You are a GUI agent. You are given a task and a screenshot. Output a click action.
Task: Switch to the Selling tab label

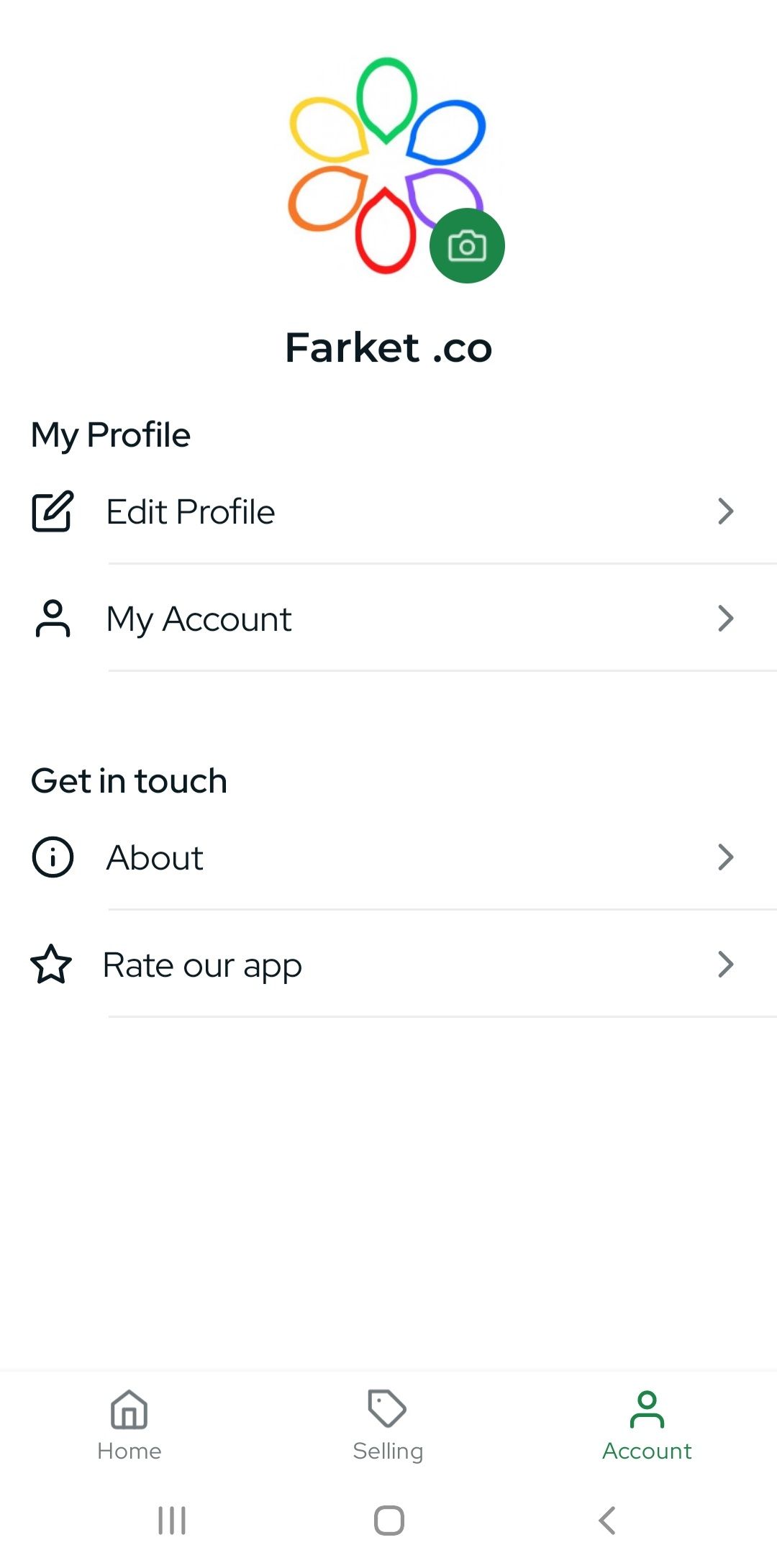(x=388, y=1451)
